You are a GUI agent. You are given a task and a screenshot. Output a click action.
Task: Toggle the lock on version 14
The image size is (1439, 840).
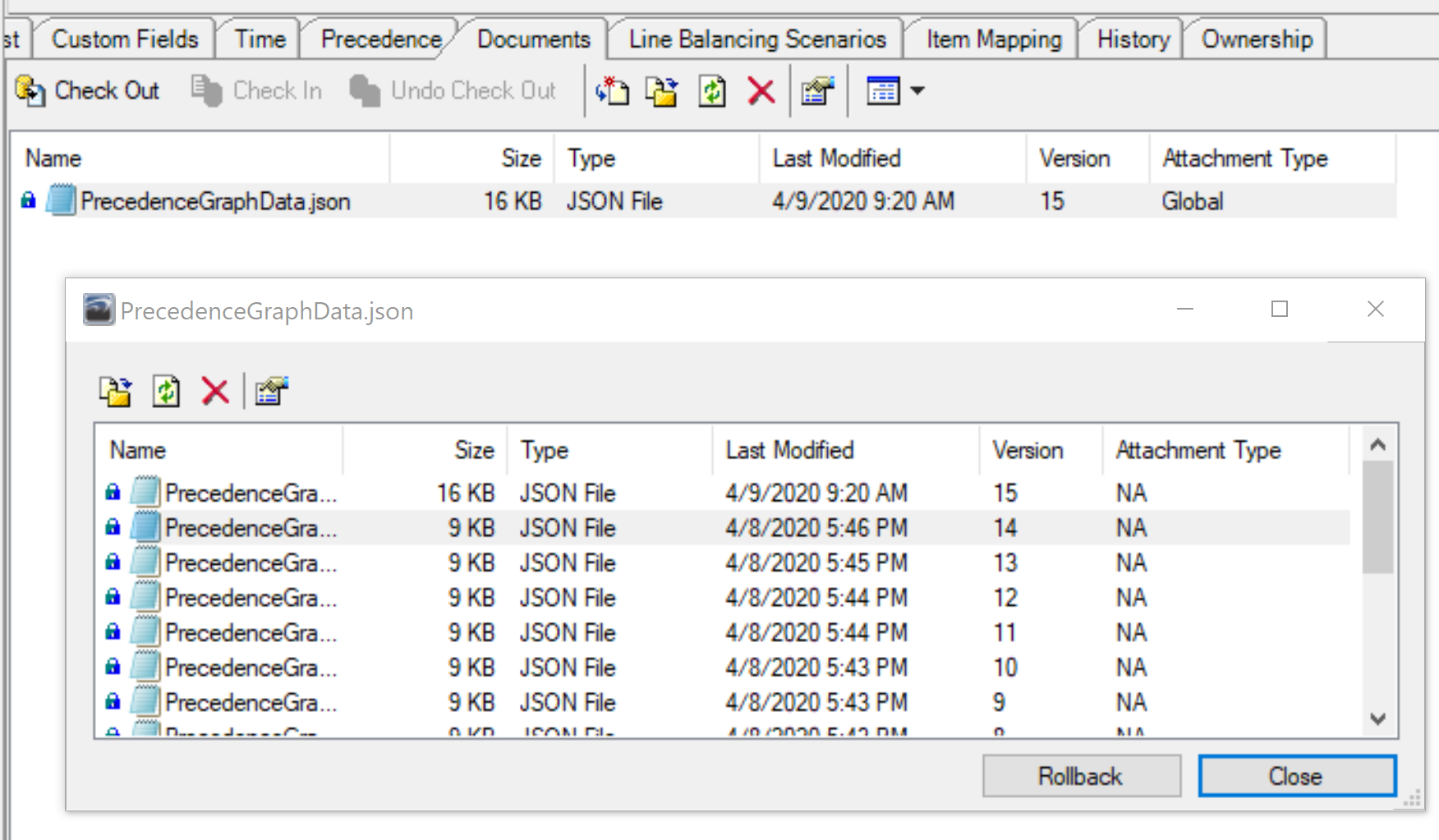click(112, 527)
